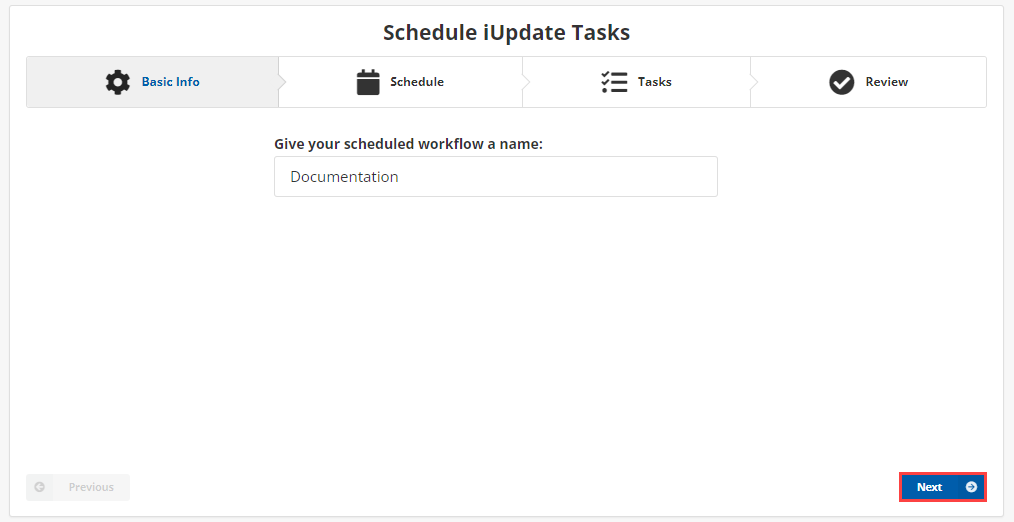This screenshot has height=522, width=1014.
Task: Switch to the Schedule step label
Action: (x=417, y=82)
